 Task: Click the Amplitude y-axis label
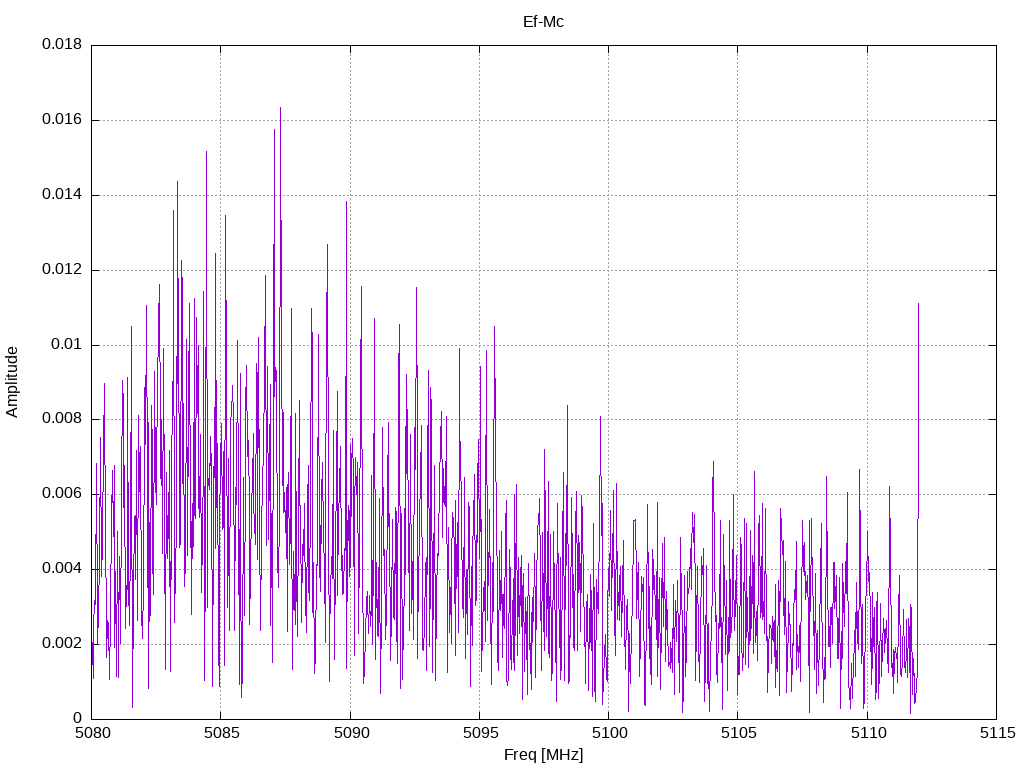tap(12, 382)
